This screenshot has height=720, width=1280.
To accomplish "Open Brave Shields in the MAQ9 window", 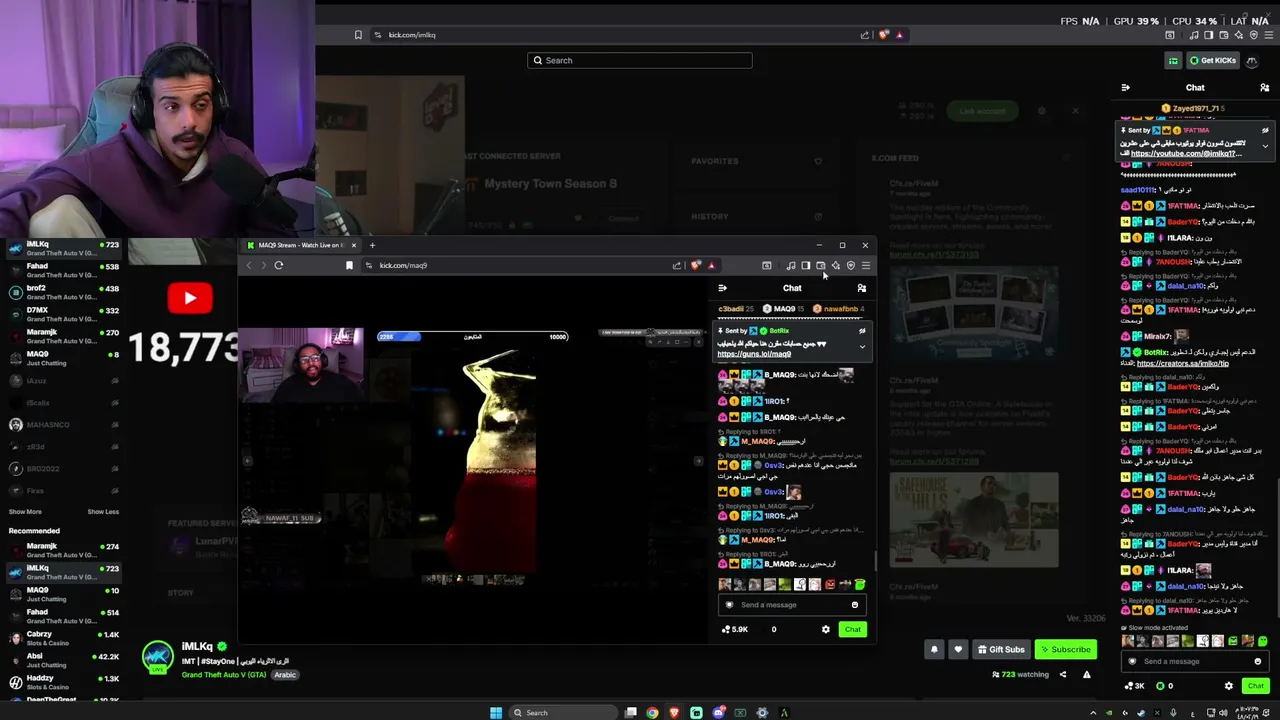I will (696, 265).
